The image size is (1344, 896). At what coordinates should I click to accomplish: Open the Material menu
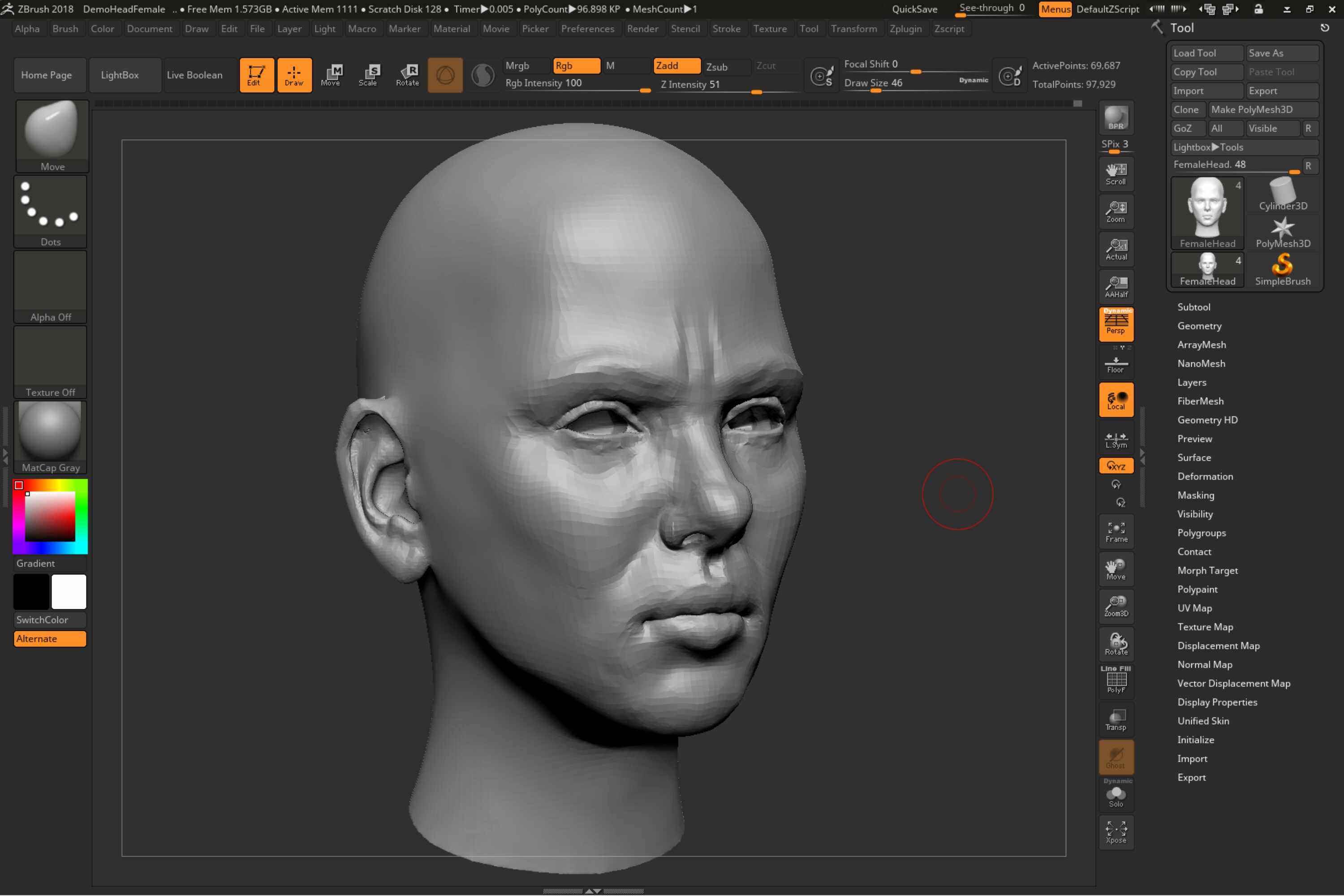point(452,29)
